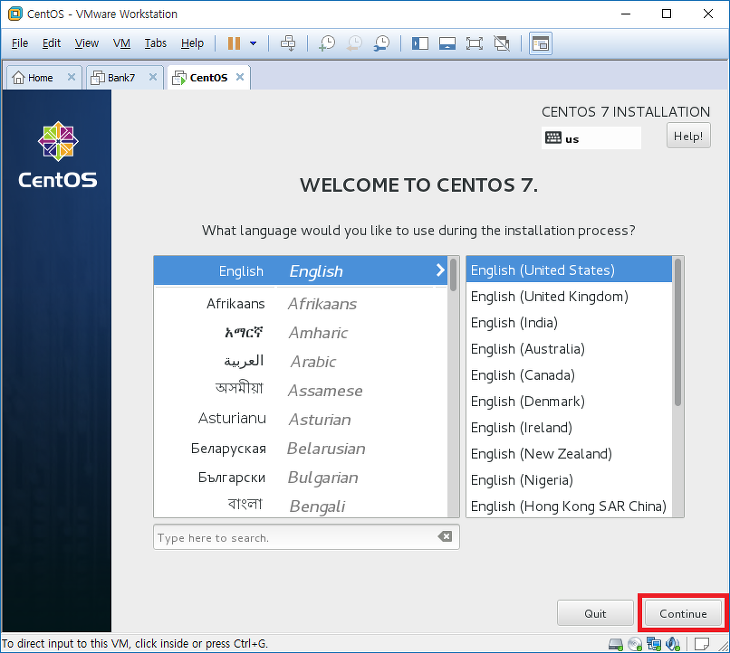Select Bulgarian in the language list
This screenshot has height=653, width=730.
pos(300,477)
